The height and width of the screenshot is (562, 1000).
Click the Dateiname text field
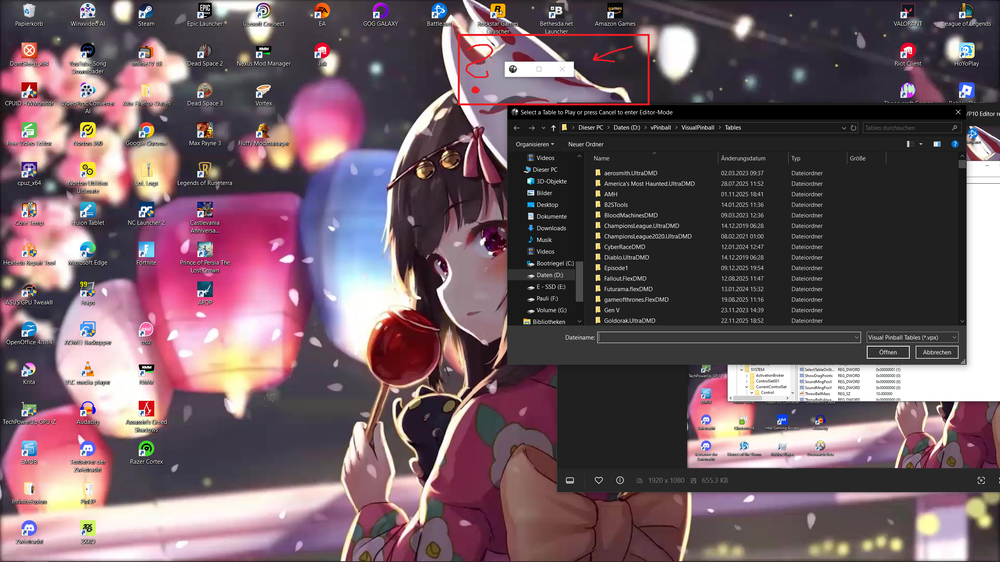[x=728, y=337]
